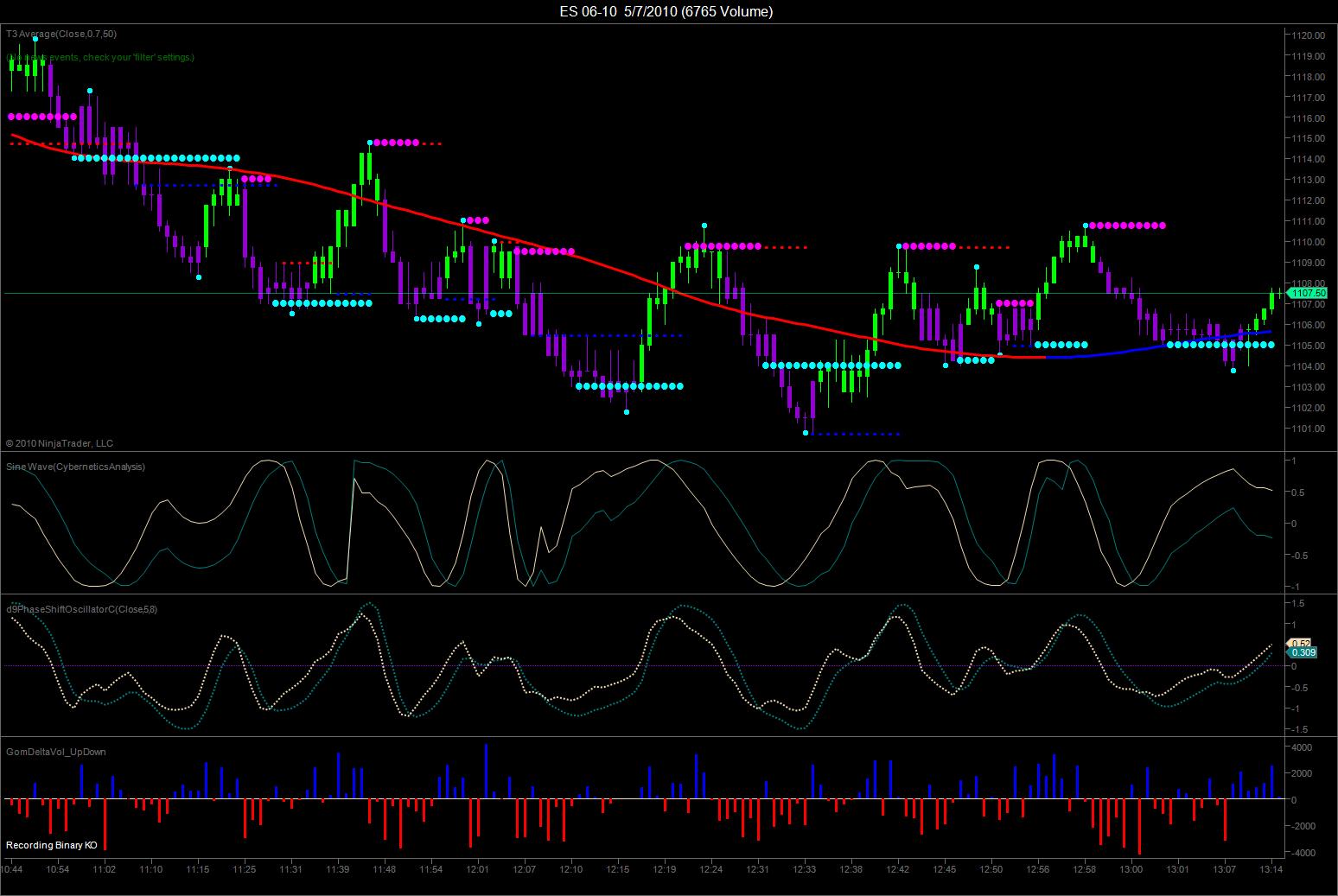The width and height of the screenshot is (1338, 896).
Task: Click the 1120.00 price axis label
Action: click(x=1309, y=35)
